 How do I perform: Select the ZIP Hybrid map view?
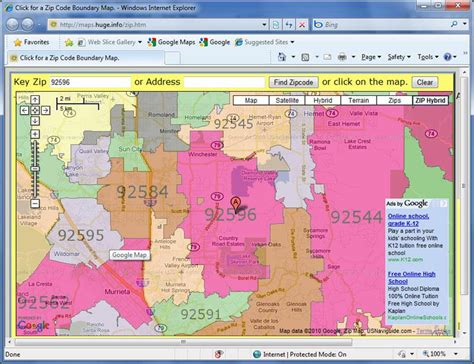[430, 100]
